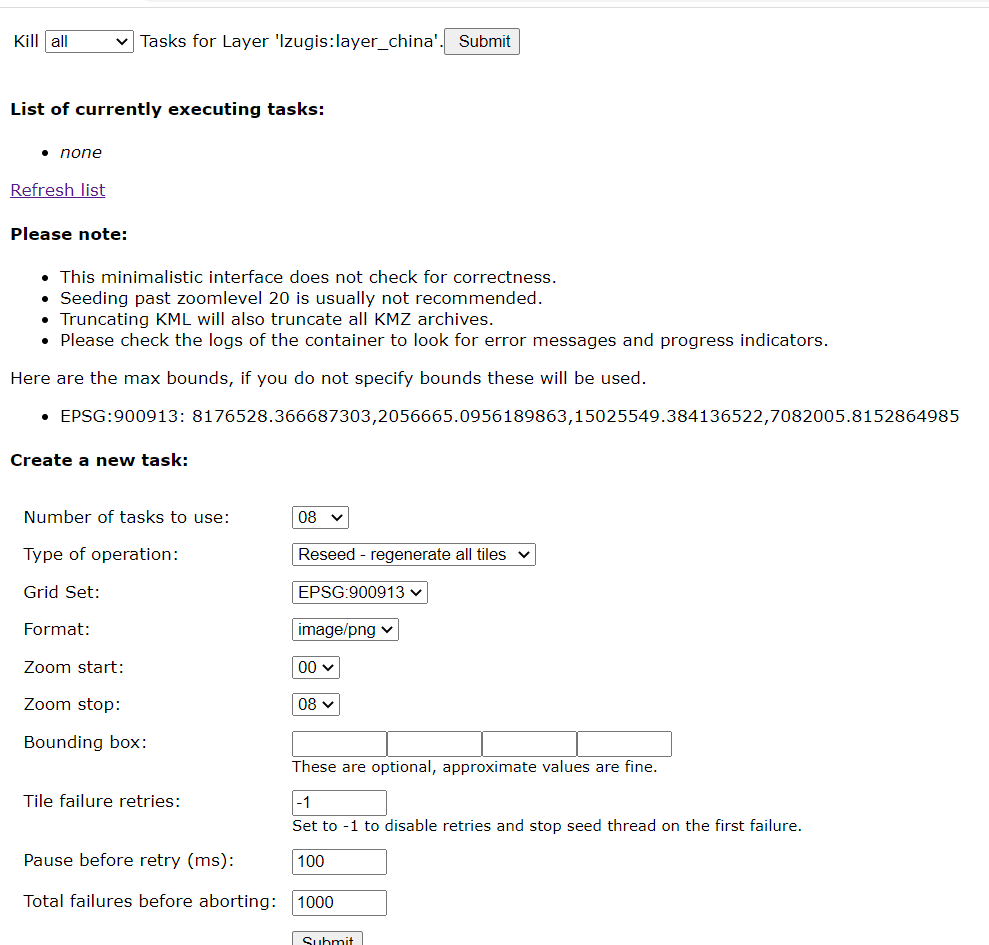Click the first Bounding box input field

click(x=338, y=743)
